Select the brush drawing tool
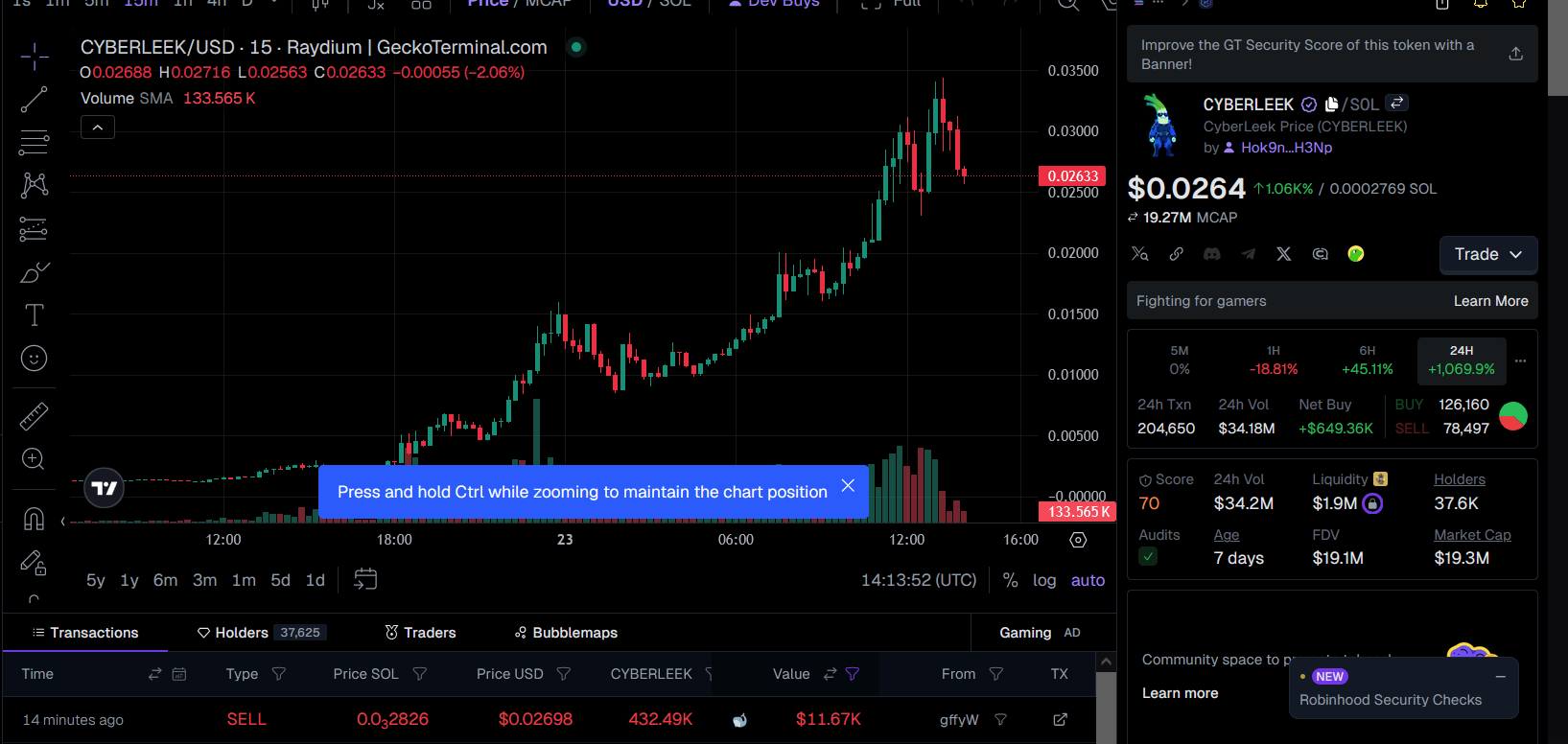 [x=35, y=272]
